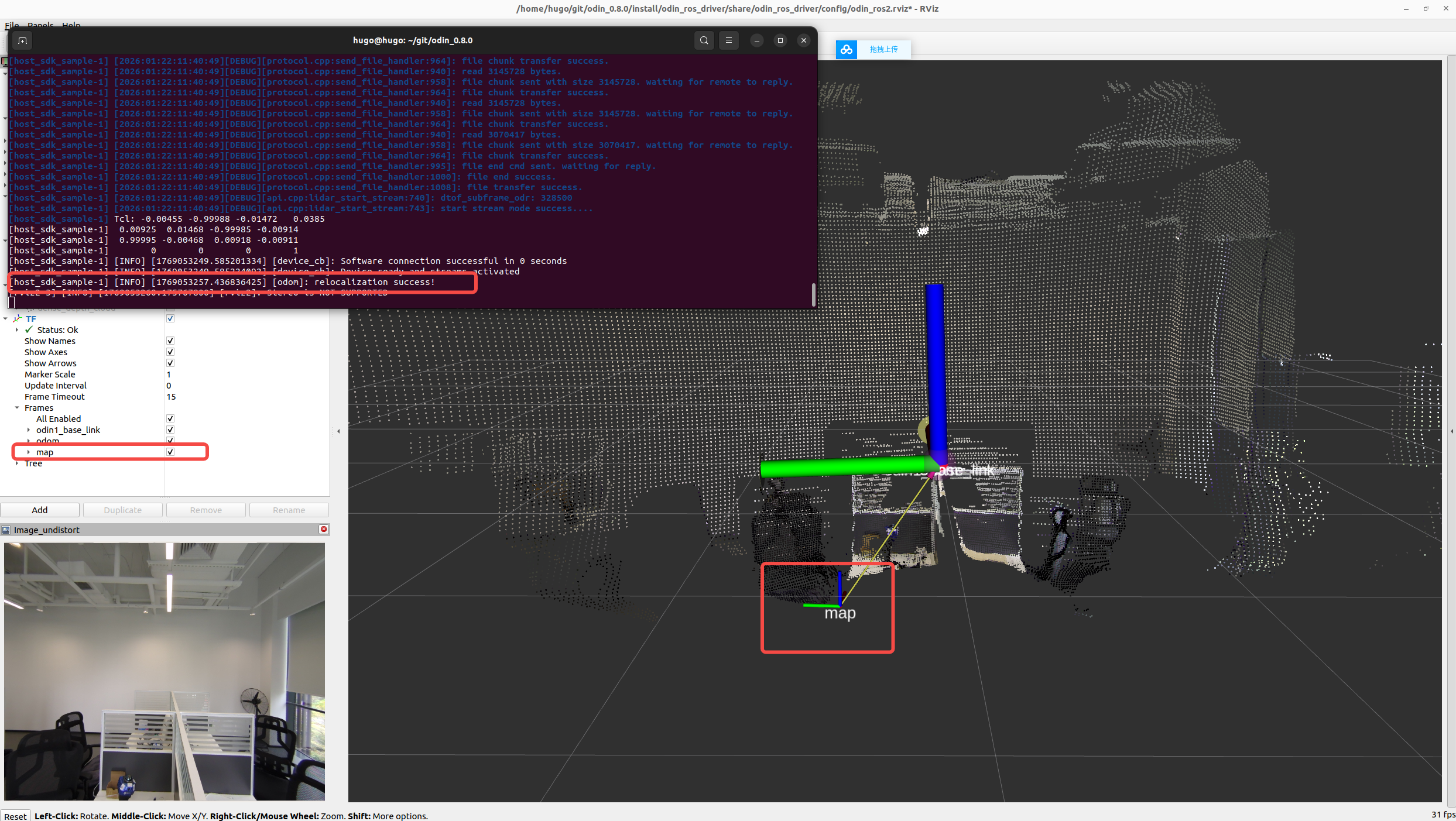Toggle the Show Arrows checkbox
This screenshot has height=821, width=1456.
(170, 363)
